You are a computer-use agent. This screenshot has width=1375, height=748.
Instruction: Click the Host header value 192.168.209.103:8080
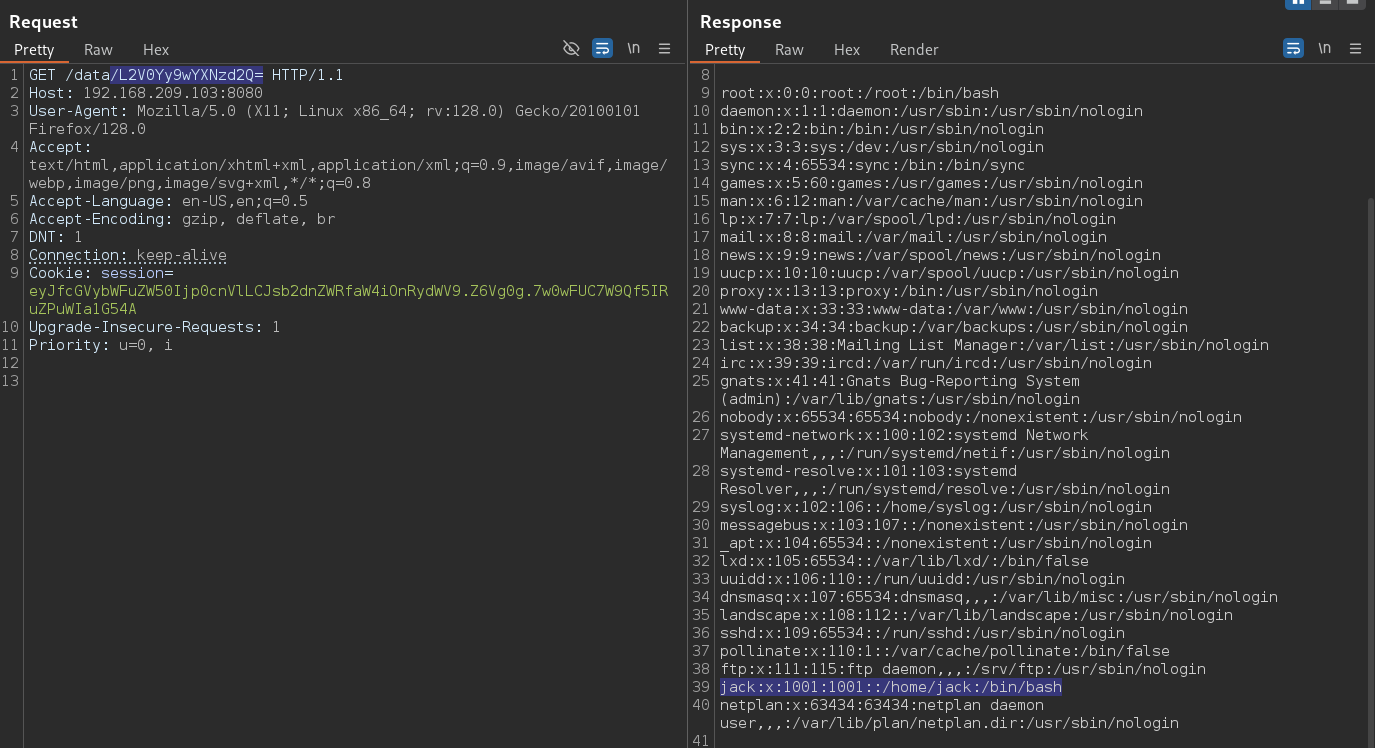point(173,93)
